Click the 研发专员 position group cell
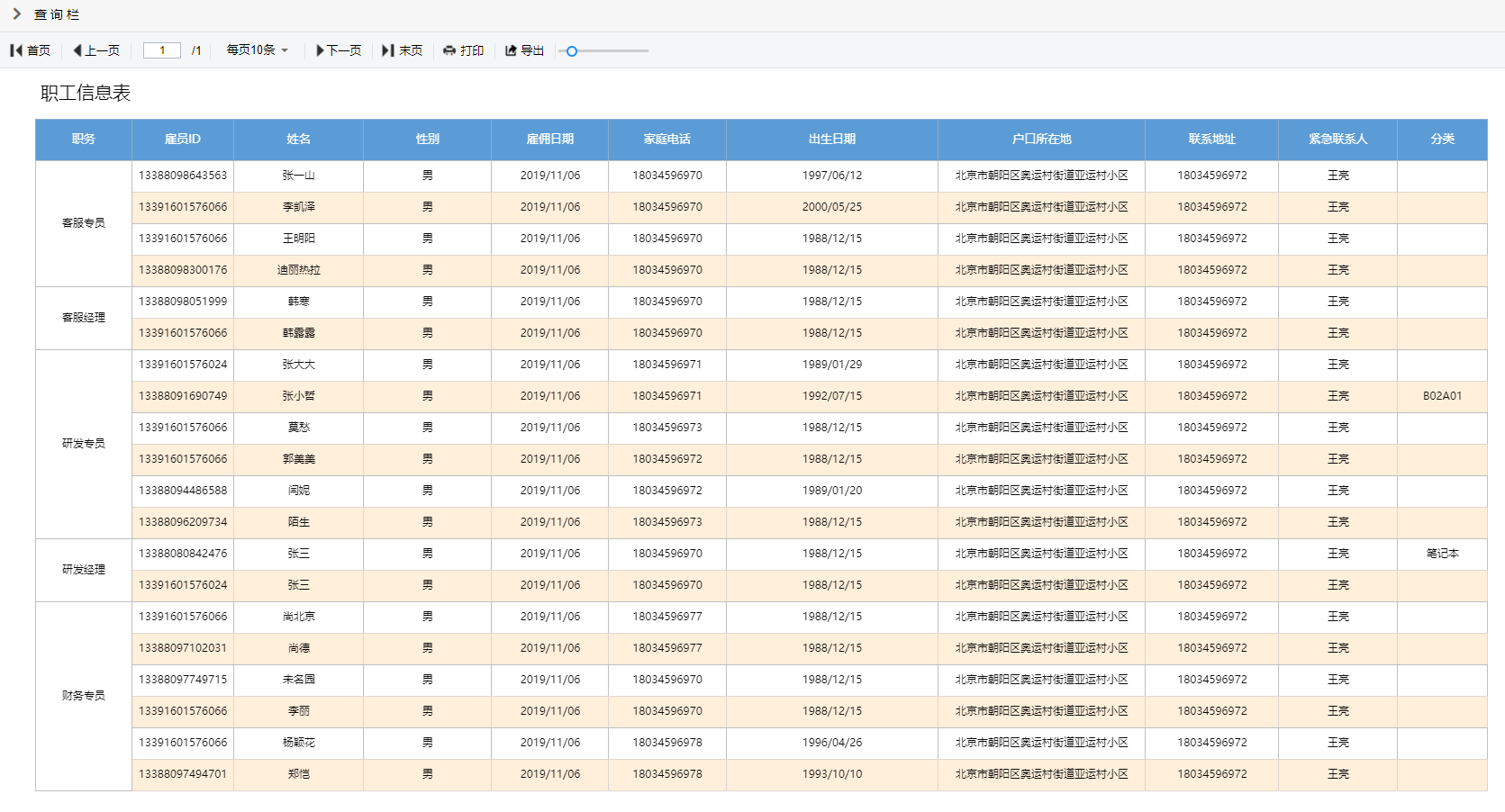The height and width of the screenshot is (812, 1505). [x=83, y=443]
